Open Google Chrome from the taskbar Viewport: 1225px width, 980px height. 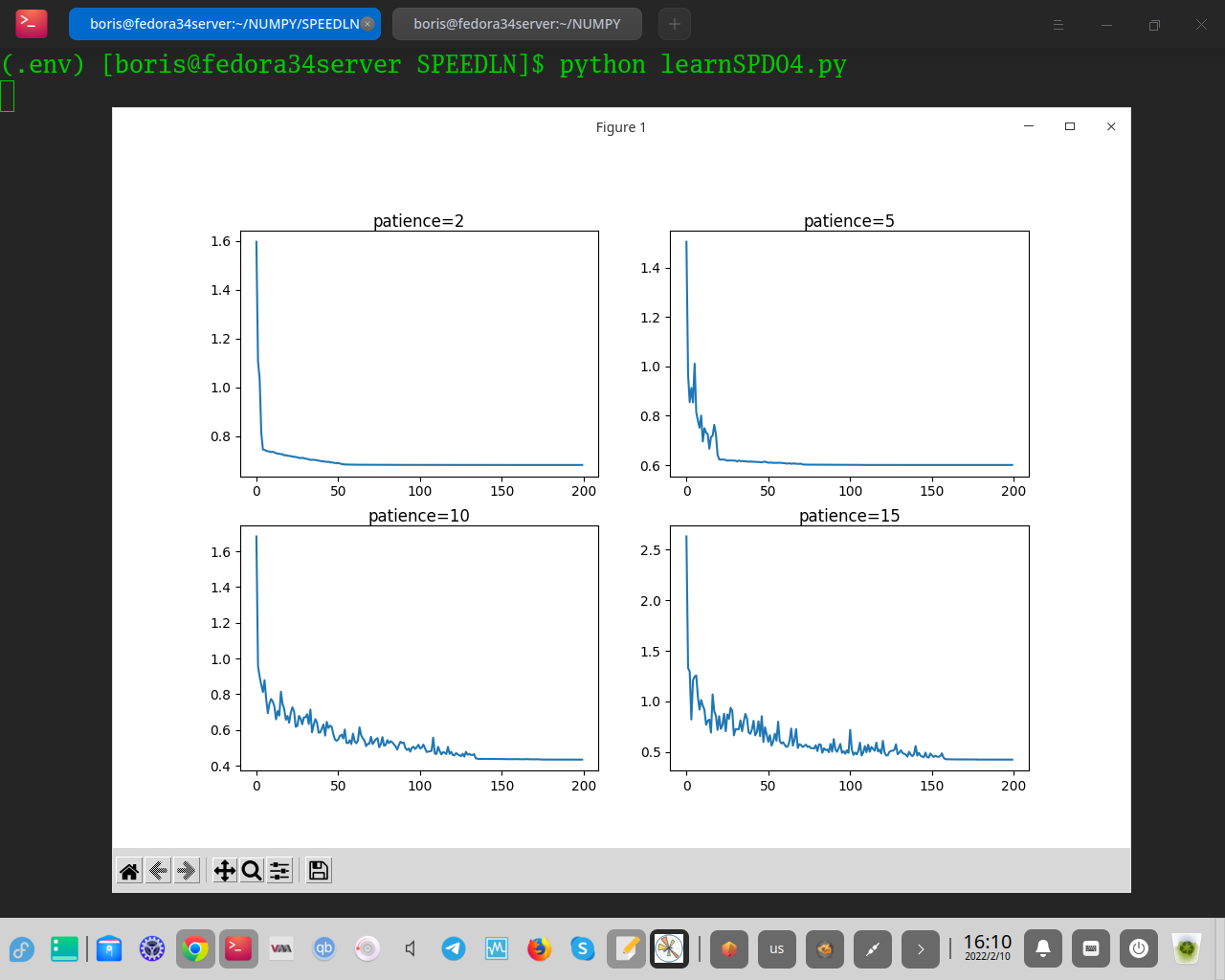click(x=195, y=948)
